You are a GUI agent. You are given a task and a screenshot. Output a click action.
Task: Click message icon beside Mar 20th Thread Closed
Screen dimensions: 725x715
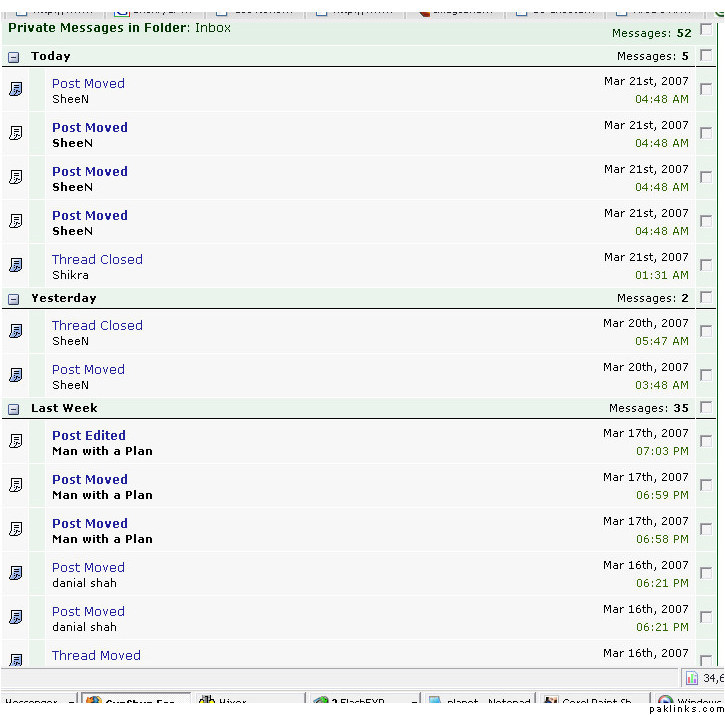point(16,331)
